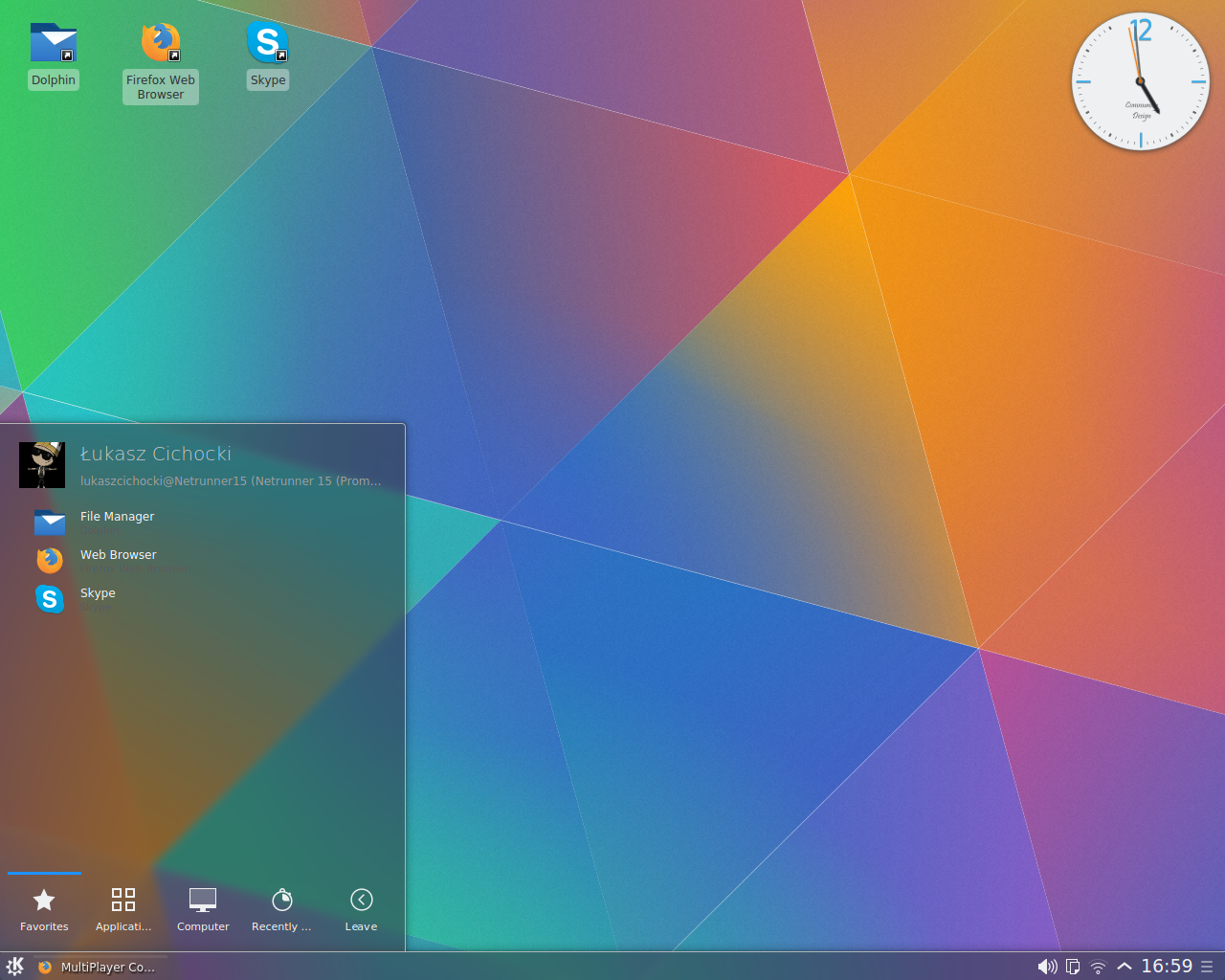Image resolution: width=1225 pixels, height=980 pixels.
Task: Activate the MultiPlayer Co... Firefox task
Action: (x=100, y=967)
